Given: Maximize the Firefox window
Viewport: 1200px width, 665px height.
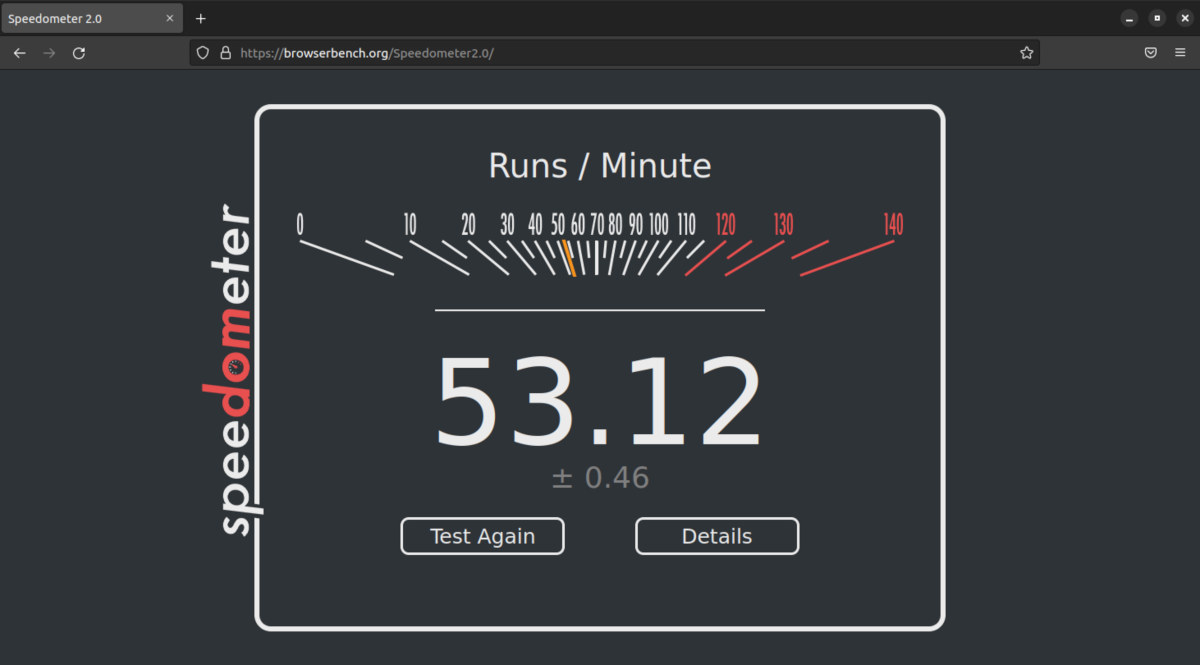Looking at the screenshot, I should [x=1157, y=18].
